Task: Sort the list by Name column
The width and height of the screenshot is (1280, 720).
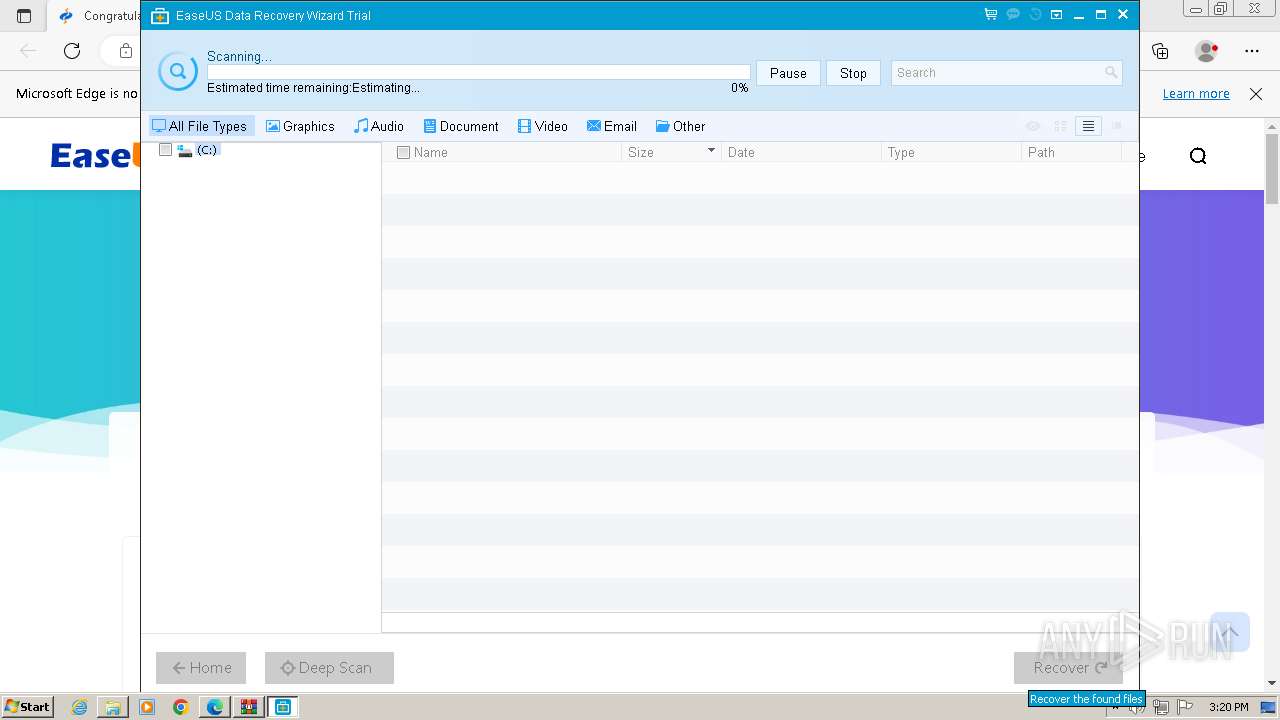Action: [x=431, y=153]
